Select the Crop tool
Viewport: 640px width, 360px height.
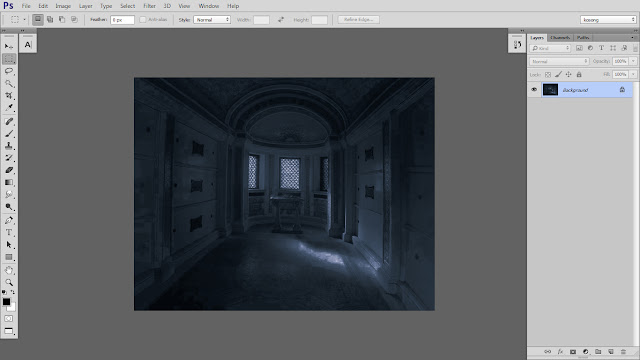[9, 96]
